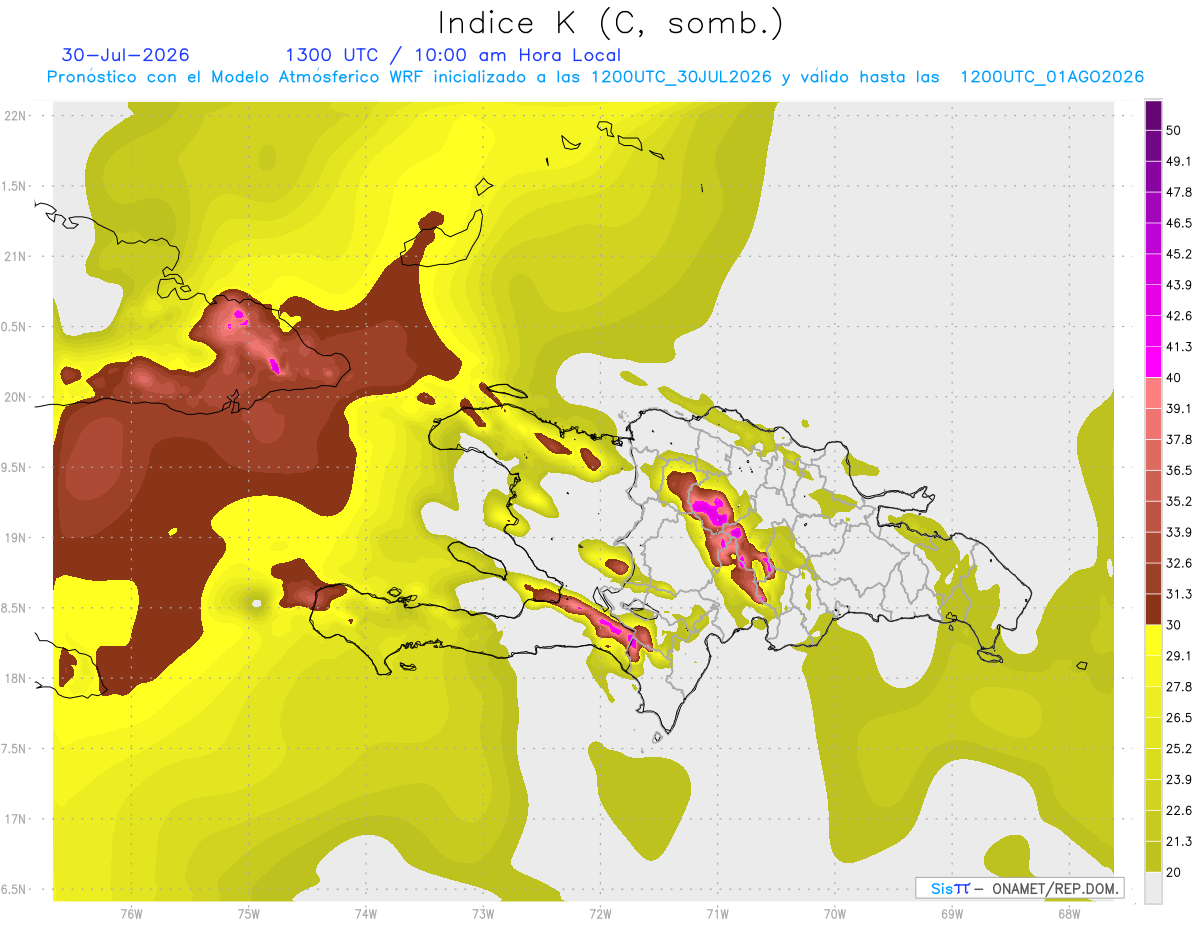
Task: Click the colorbar label '35.2'
Action: tap(1179, 501)
